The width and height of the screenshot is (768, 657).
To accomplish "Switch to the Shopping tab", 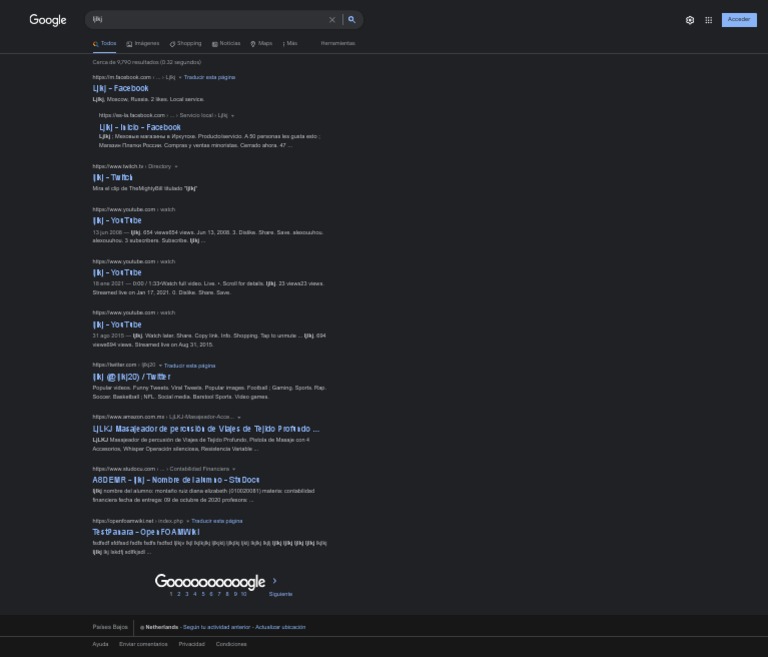I will pos(185,44).
